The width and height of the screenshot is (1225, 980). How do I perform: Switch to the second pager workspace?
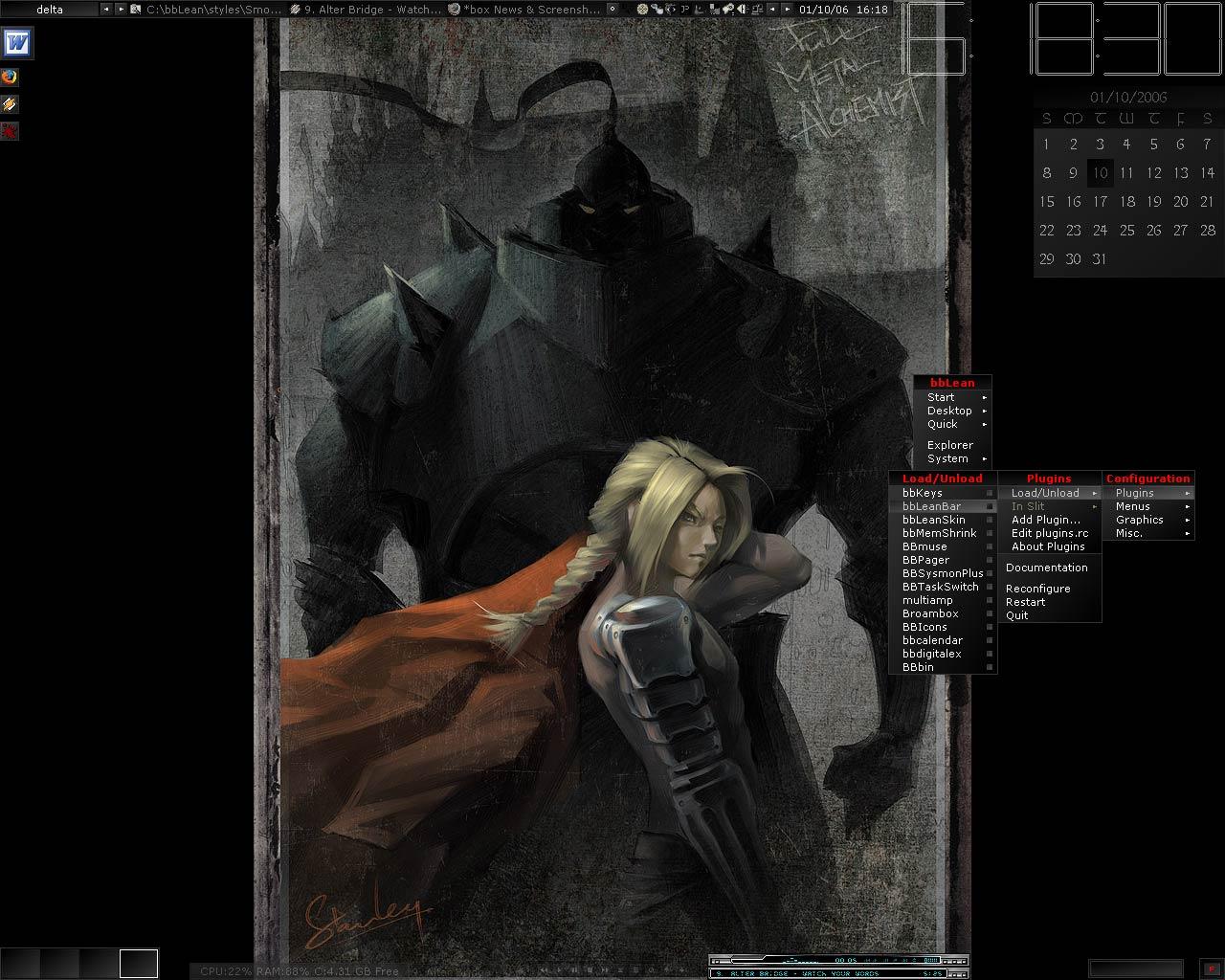coord(59,963)
